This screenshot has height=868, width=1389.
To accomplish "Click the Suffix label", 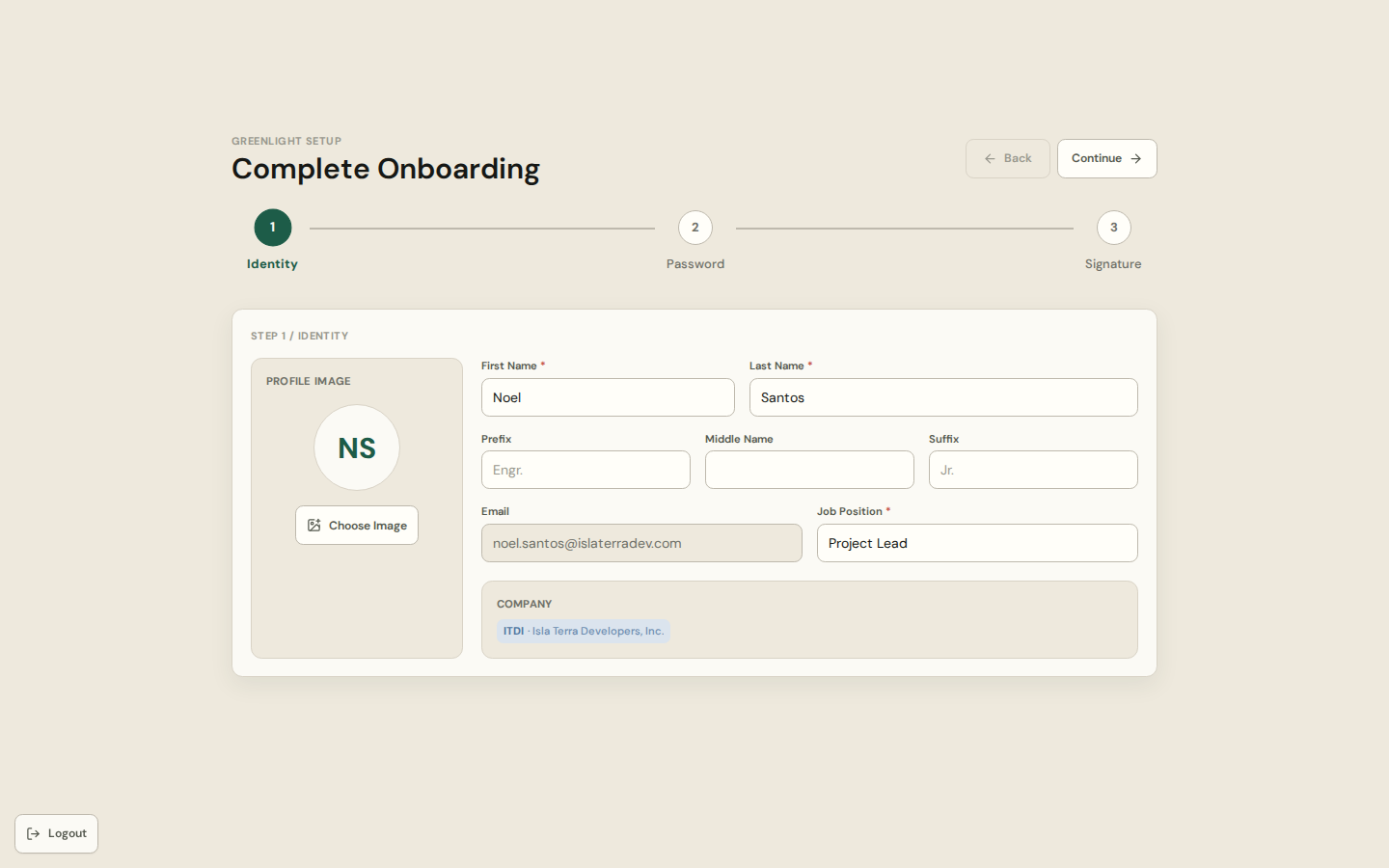I will 943,439.
